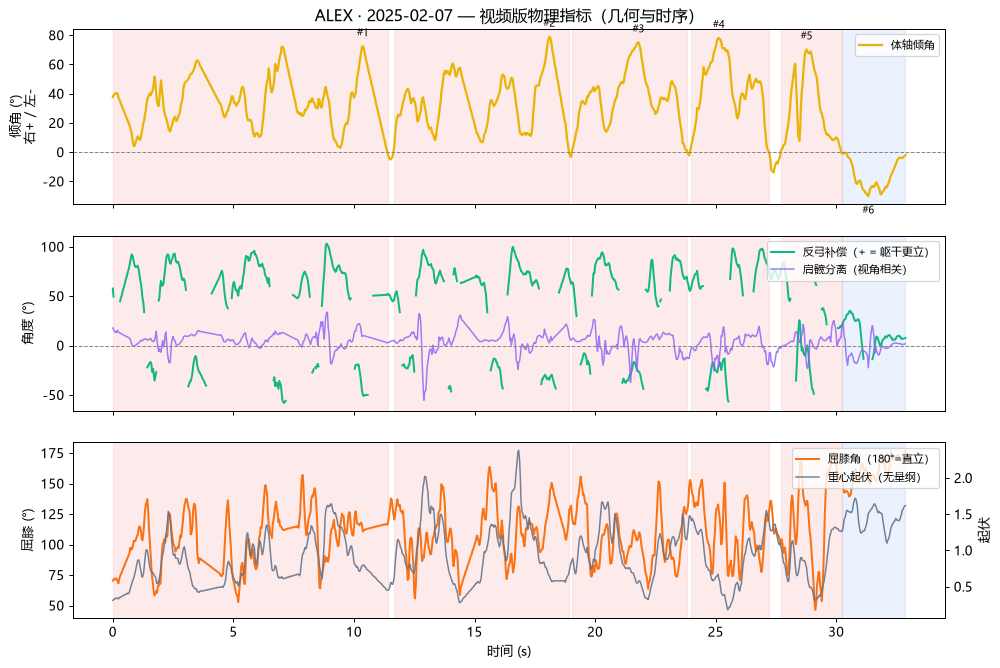Click the "1.5" tick on the 起伏 axis
This screenshot has width=1000, height=668.
pyautogui.click(x=963, y=515)
